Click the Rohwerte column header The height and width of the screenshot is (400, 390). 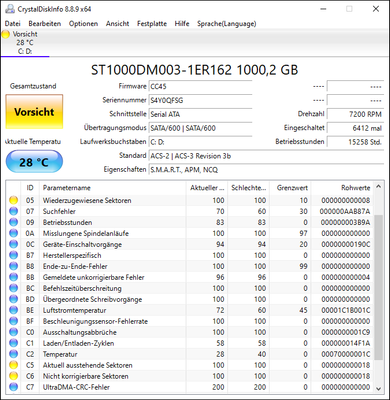click(342, 188)
